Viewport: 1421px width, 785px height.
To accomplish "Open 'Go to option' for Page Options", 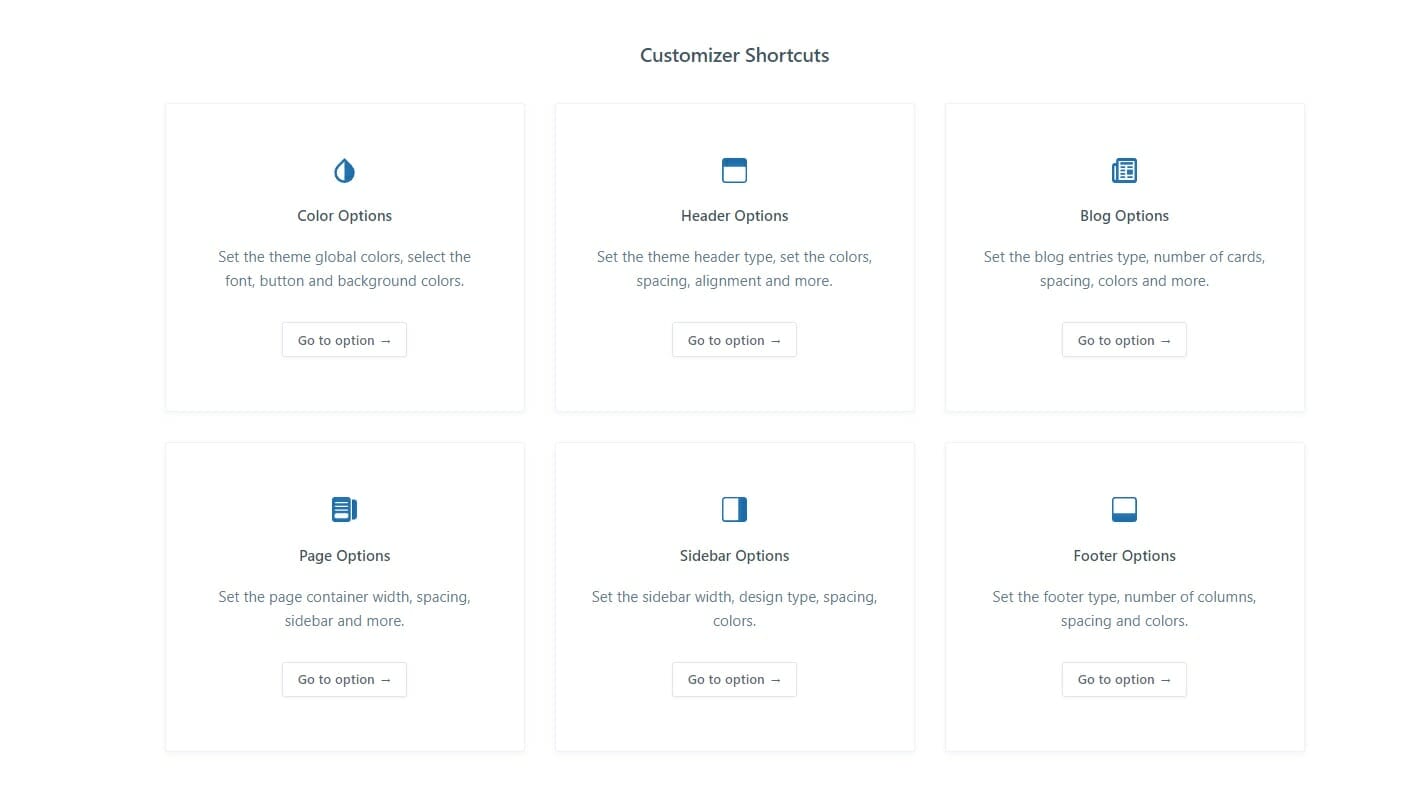I will (x=344, y=680).
